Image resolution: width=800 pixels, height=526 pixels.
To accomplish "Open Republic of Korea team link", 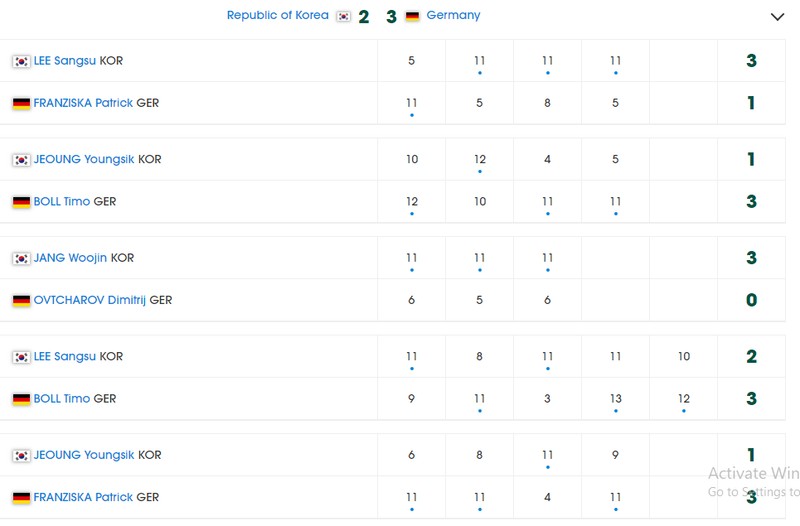I will (x=278, y=15).
